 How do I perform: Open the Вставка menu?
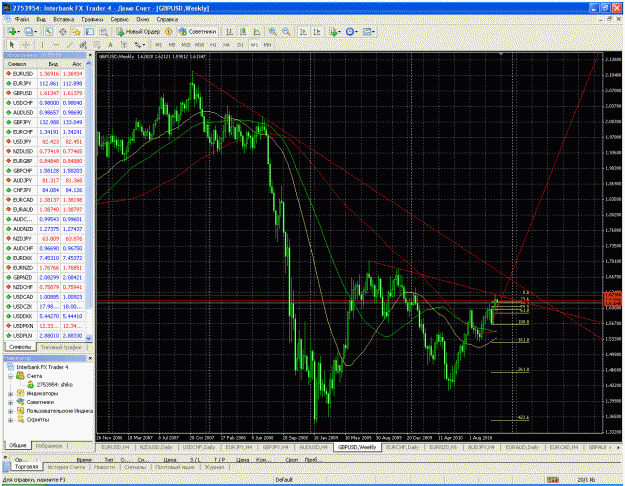[63, 19]
